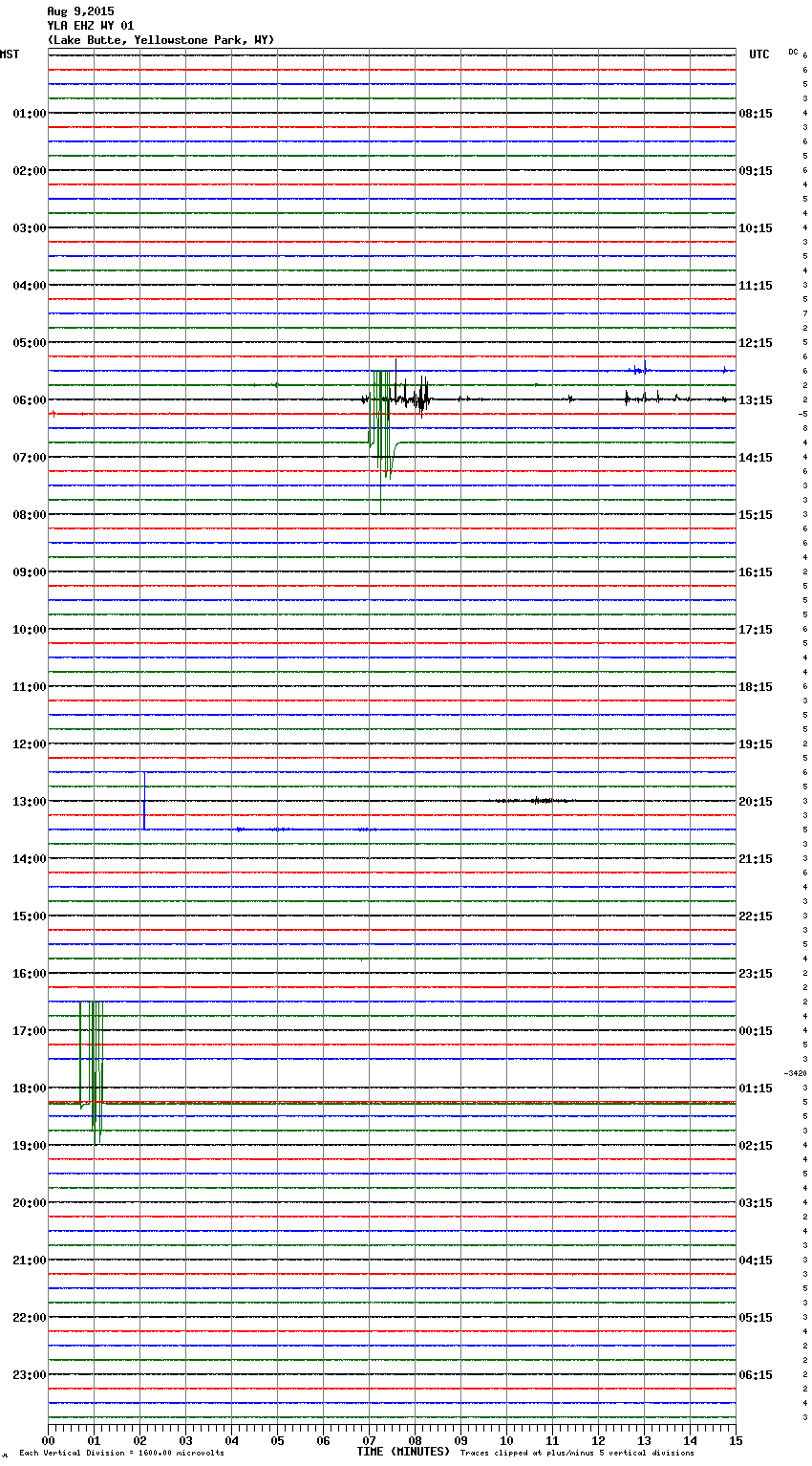Select the 20:00 MST time label
812x1466 pixels.
30,1203
